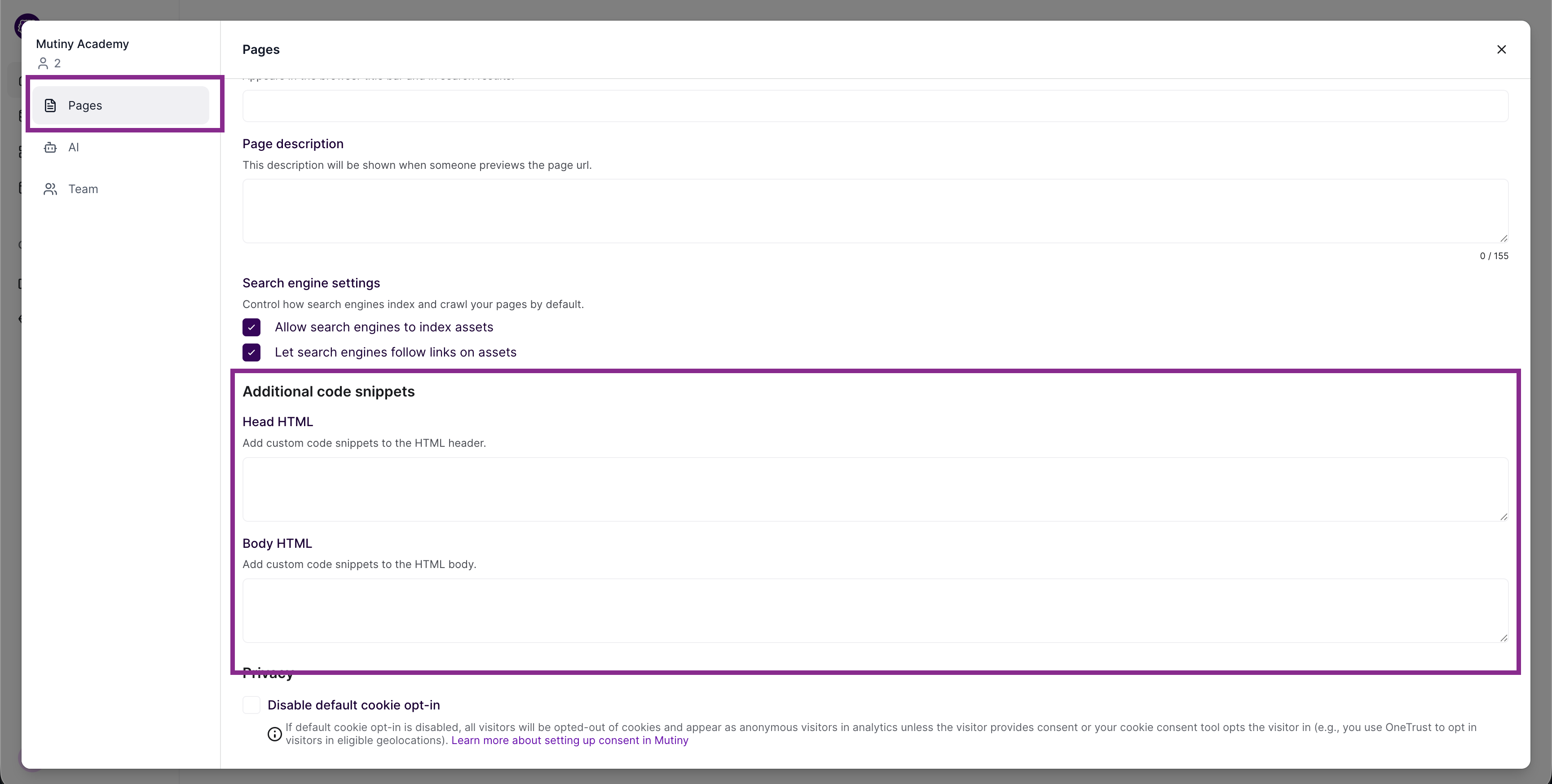1552x784 pixels.
Task: Click the Team people icon in sidebar
Action: (50, 189)
